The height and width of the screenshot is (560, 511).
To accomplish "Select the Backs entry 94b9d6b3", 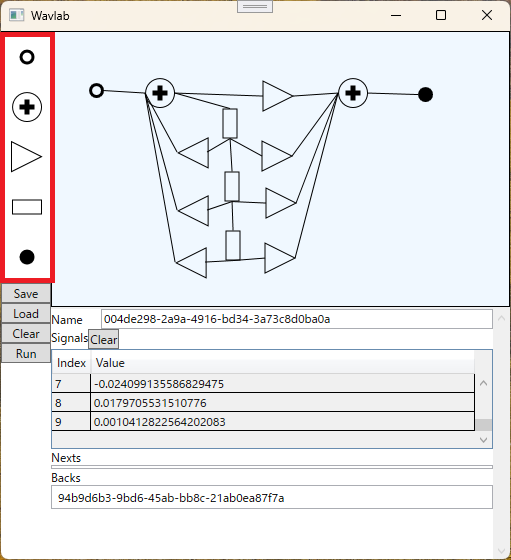I will pos(171,498).
